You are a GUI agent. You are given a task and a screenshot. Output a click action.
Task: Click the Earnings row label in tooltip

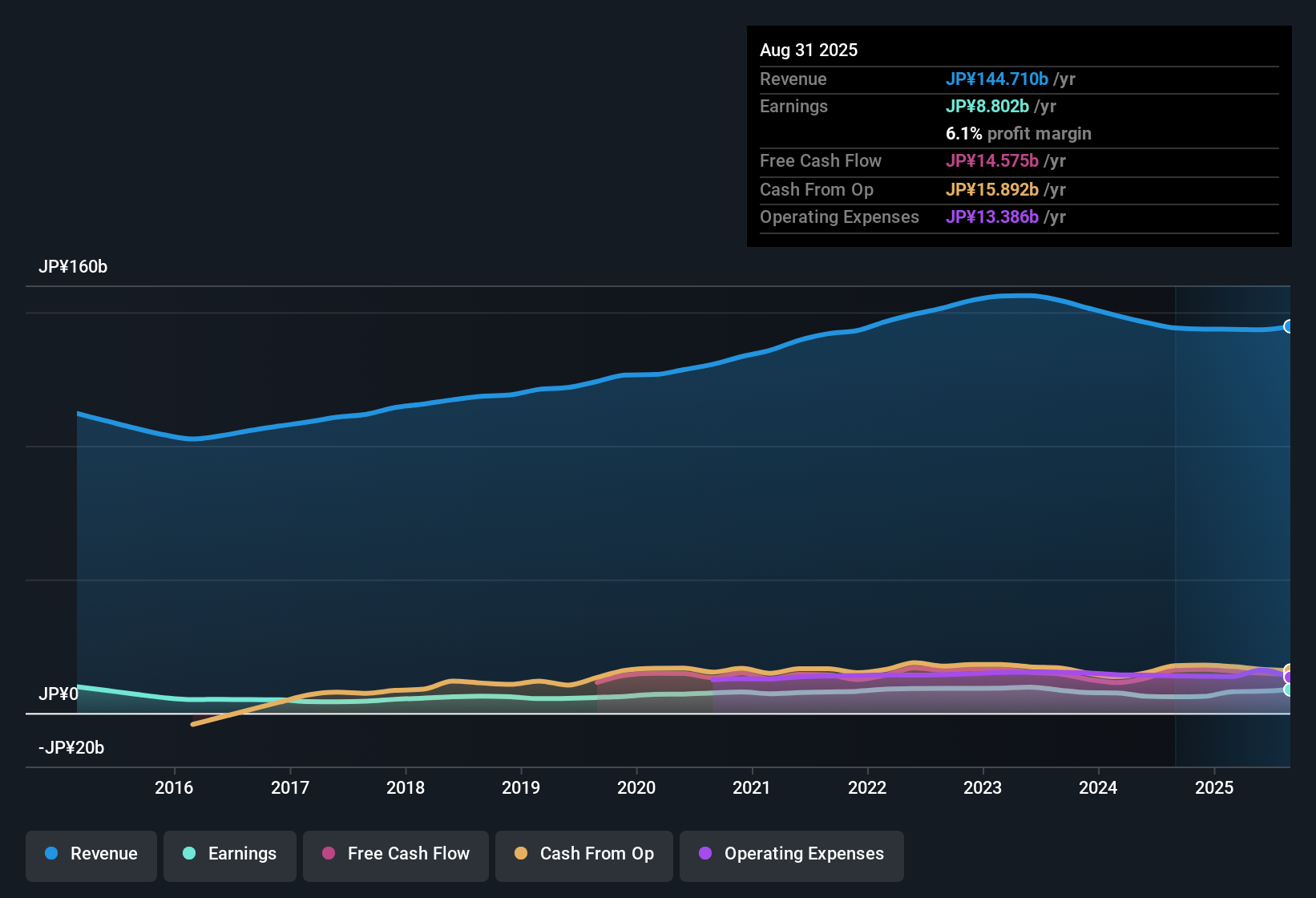click(793, 106)
